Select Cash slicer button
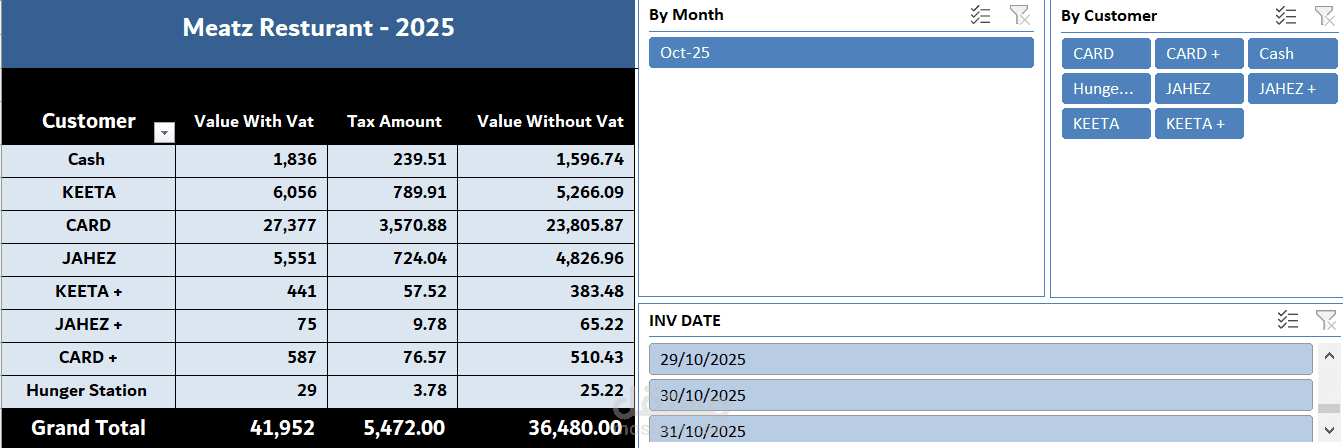 pyautogui.click(x=1292, y=54)
